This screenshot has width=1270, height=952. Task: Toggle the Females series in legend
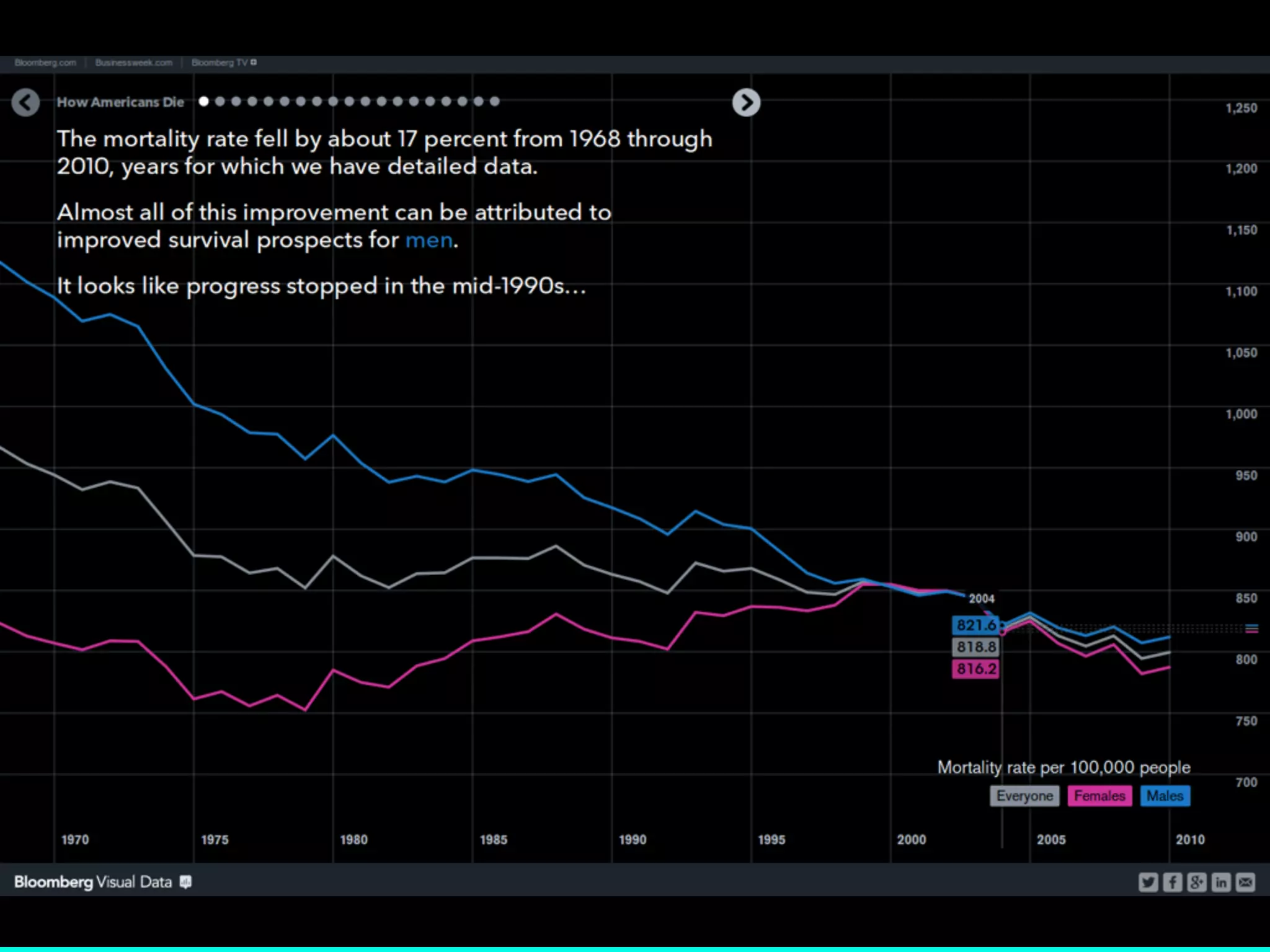1099,796
